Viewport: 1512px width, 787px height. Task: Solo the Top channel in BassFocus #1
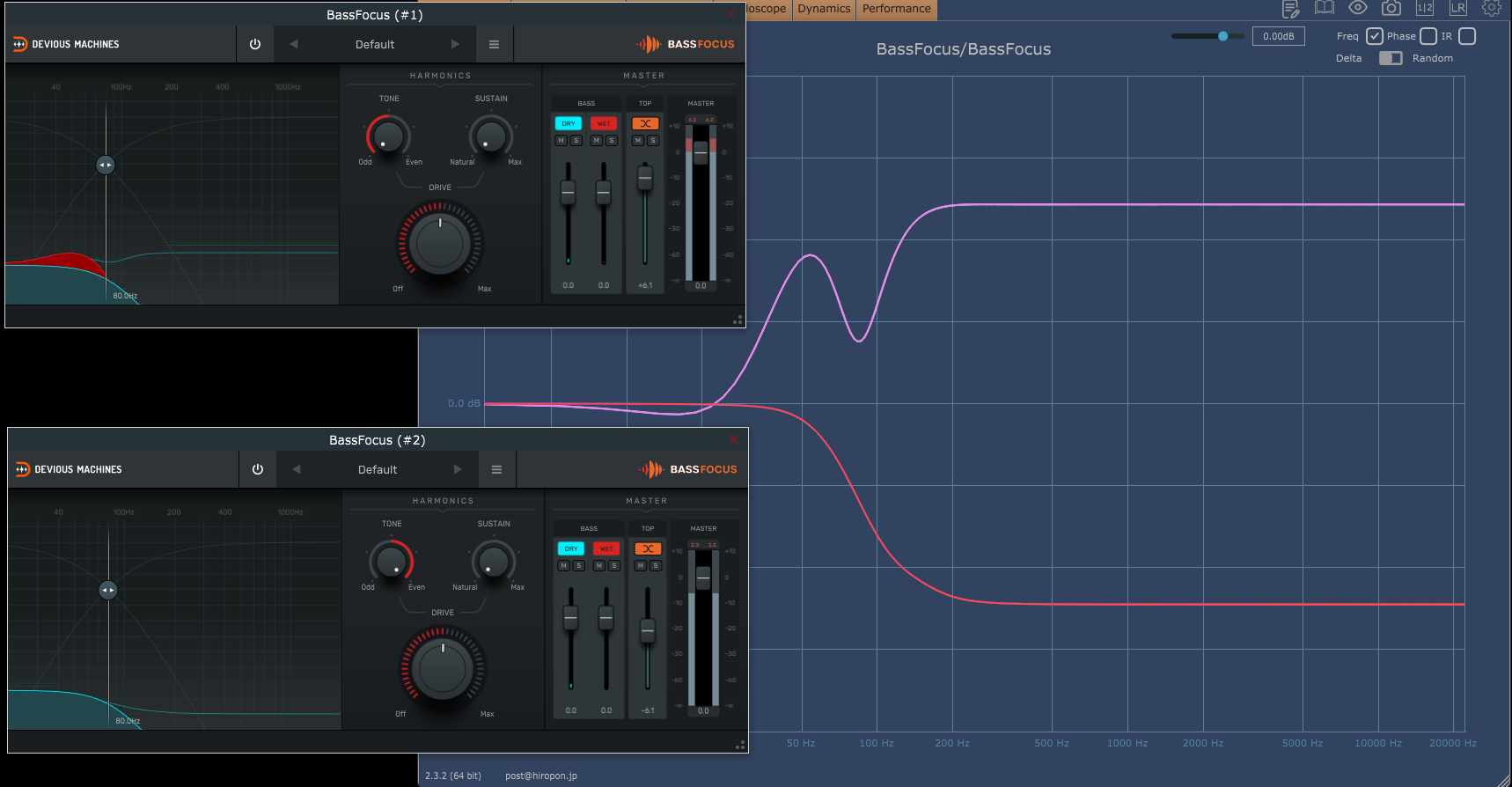(x=653, y=140)
